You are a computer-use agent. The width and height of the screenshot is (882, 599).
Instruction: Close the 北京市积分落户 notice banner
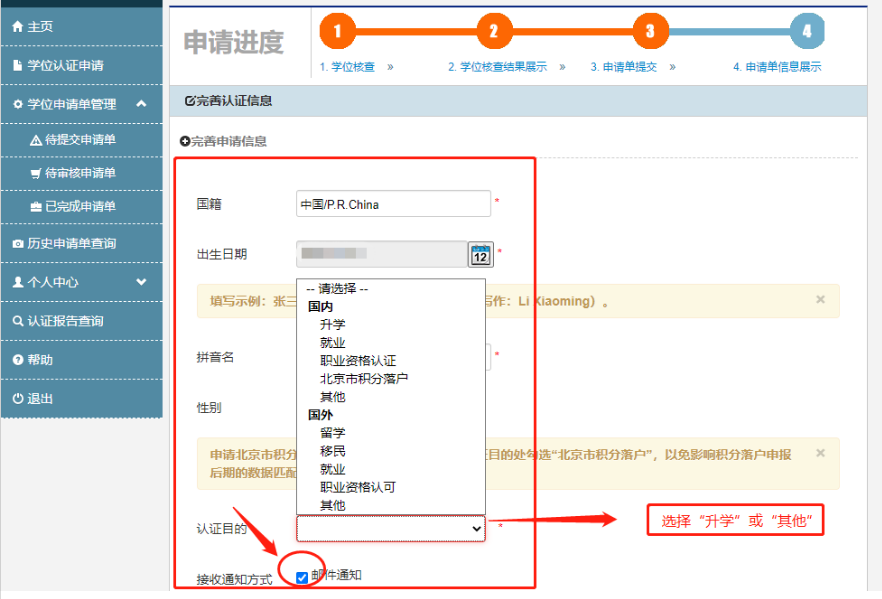pyautogui.click(x=820, y=453)
